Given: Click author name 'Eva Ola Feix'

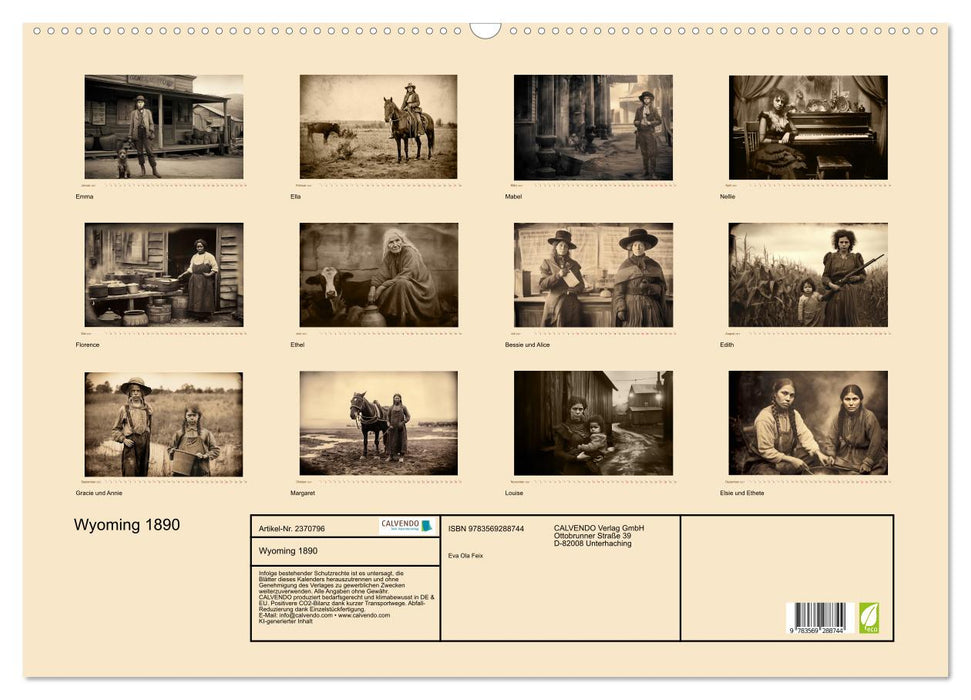Looking at the screenshot, I should (466, 556).
